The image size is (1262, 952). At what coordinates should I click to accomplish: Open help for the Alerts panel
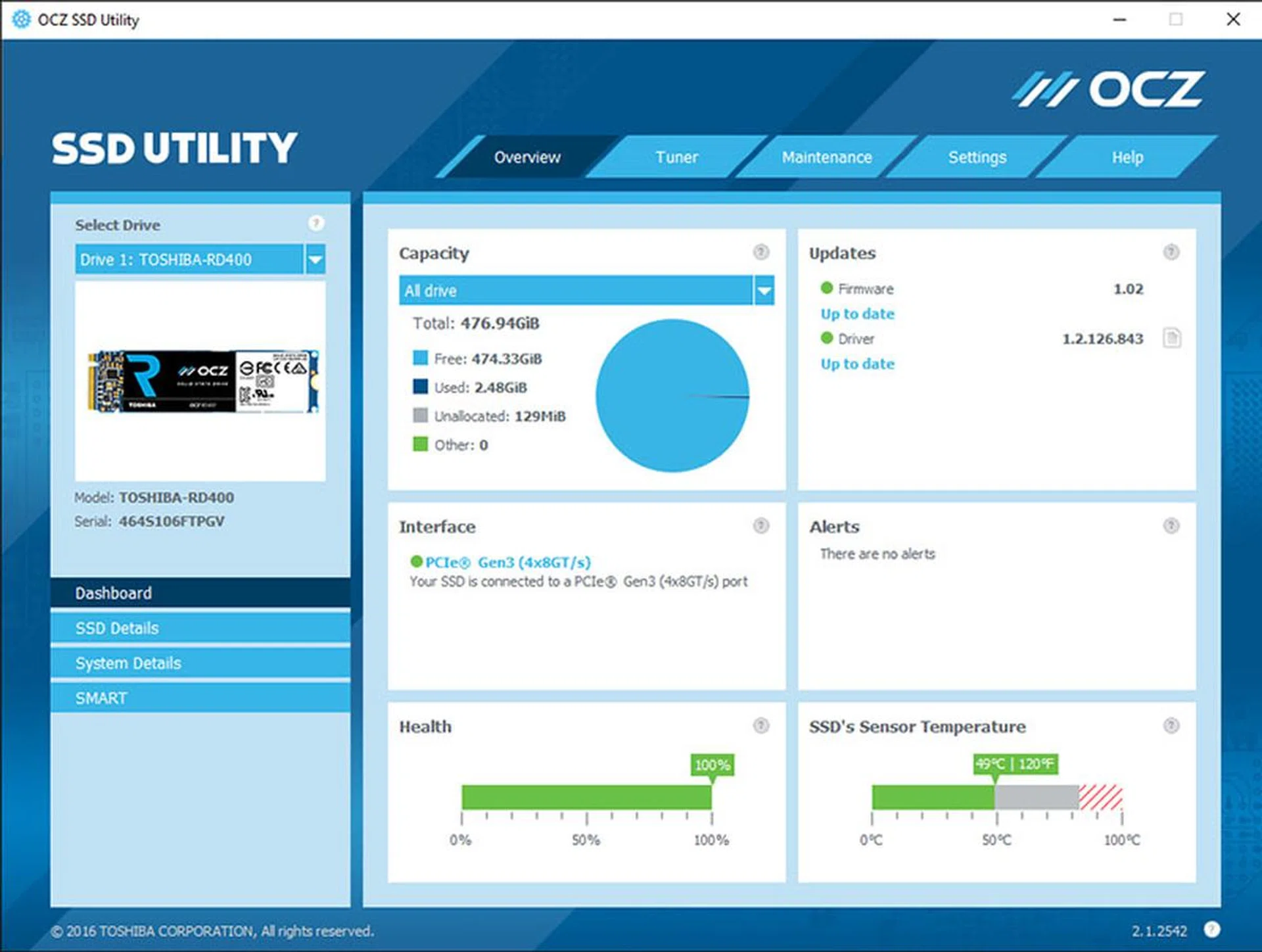pyautogui.click(x=1170, y=526)
